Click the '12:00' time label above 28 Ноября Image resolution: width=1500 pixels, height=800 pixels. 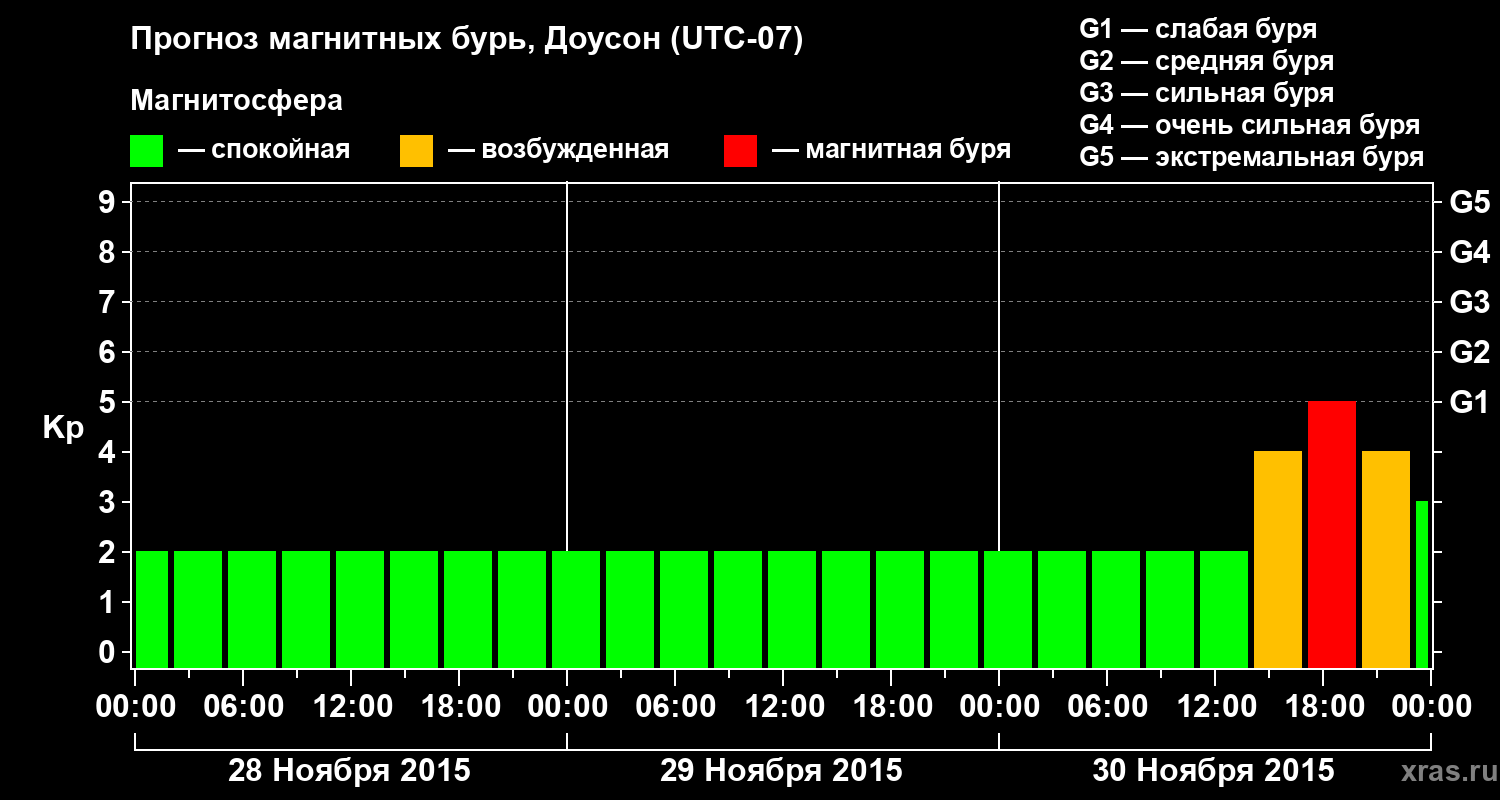(x=352, y=707)
